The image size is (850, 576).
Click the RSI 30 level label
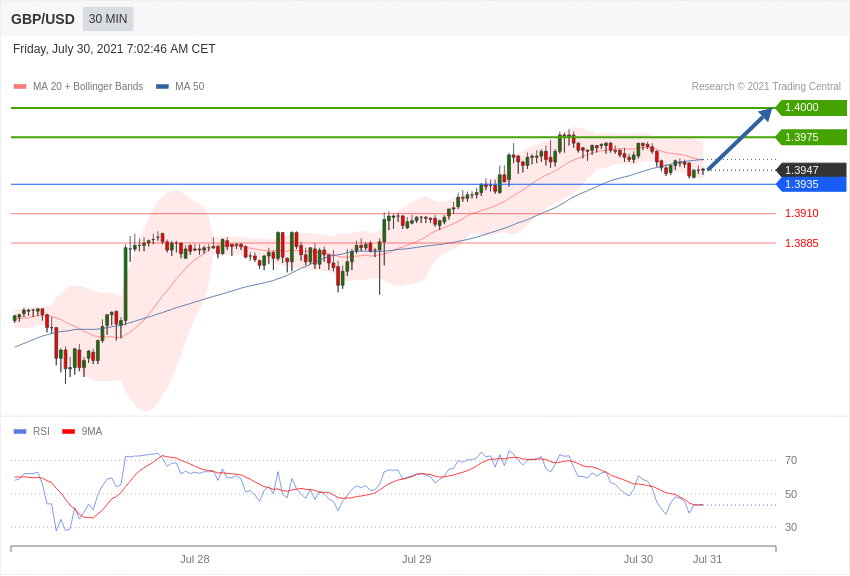(791, 527)
